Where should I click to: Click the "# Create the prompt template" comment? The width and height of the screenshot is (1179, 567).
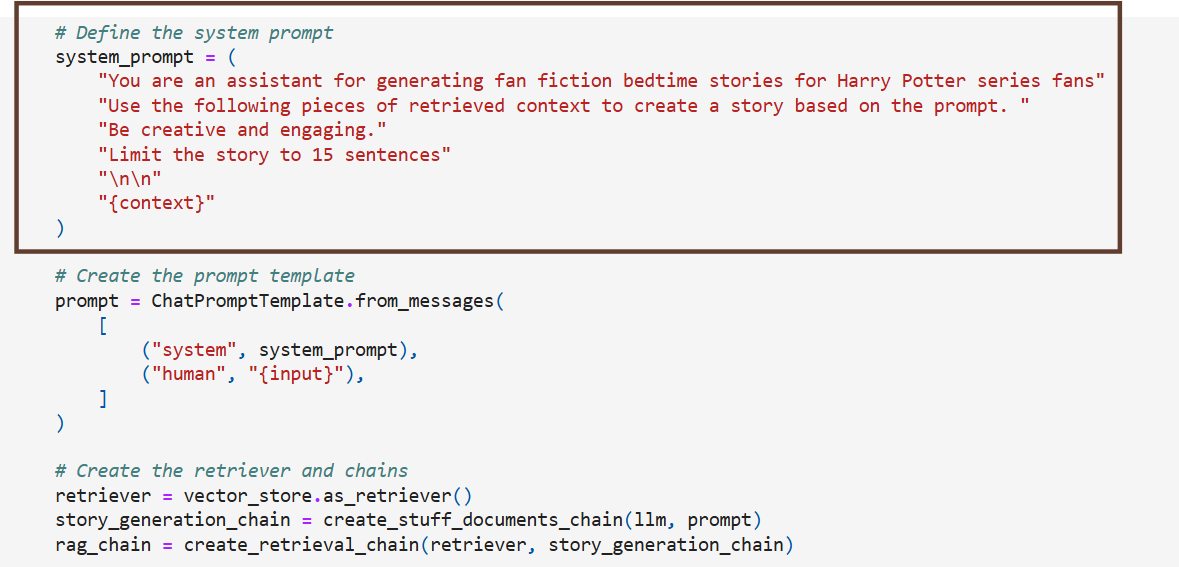[205, 276]
